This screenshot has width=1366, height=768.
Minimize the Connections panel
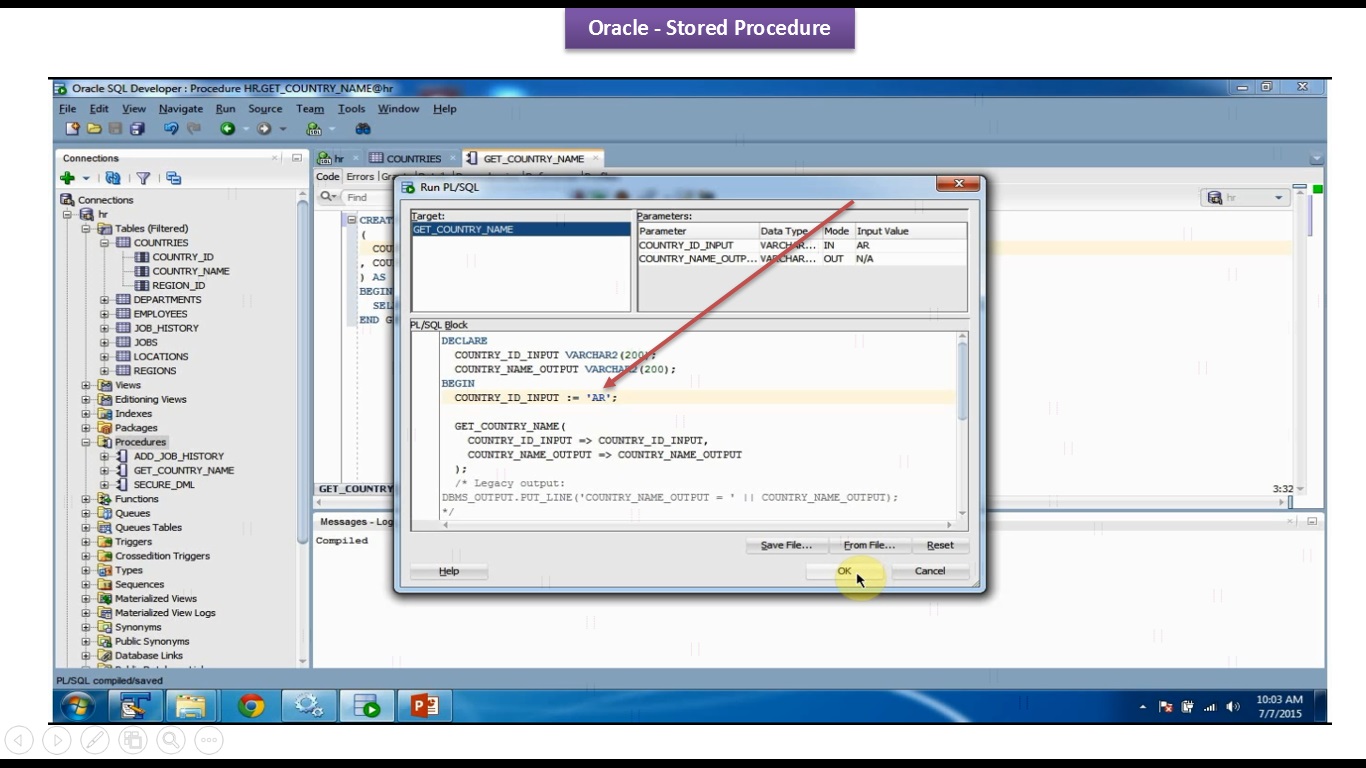click(x=297, y=158)
